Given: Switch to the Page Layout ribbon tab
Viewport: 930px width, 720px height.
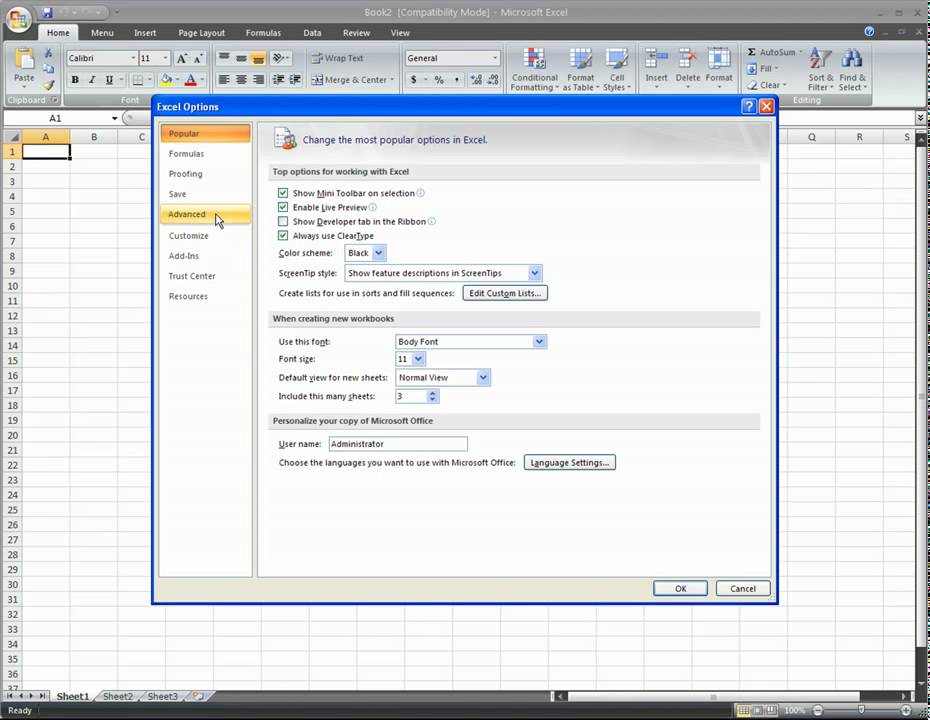Looking at the screenshot, I should (201, 33).
